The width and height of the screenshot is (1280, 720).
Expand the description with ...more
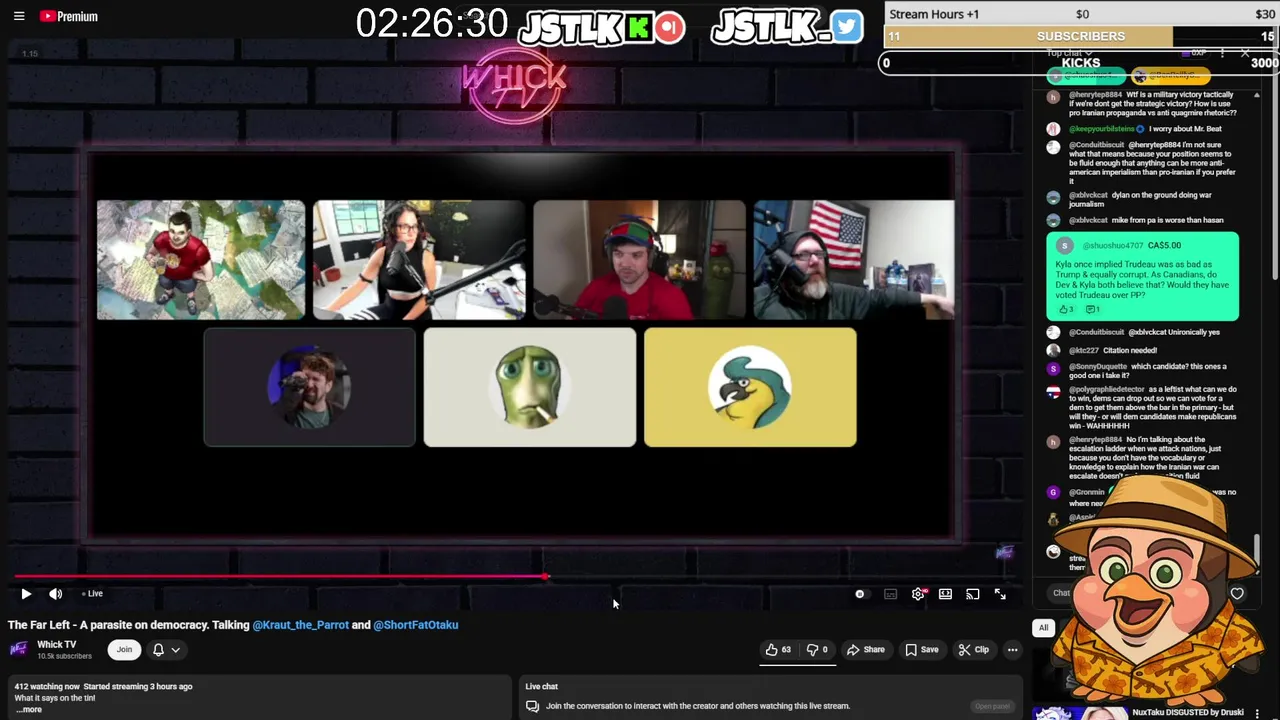tap(28, 710)
